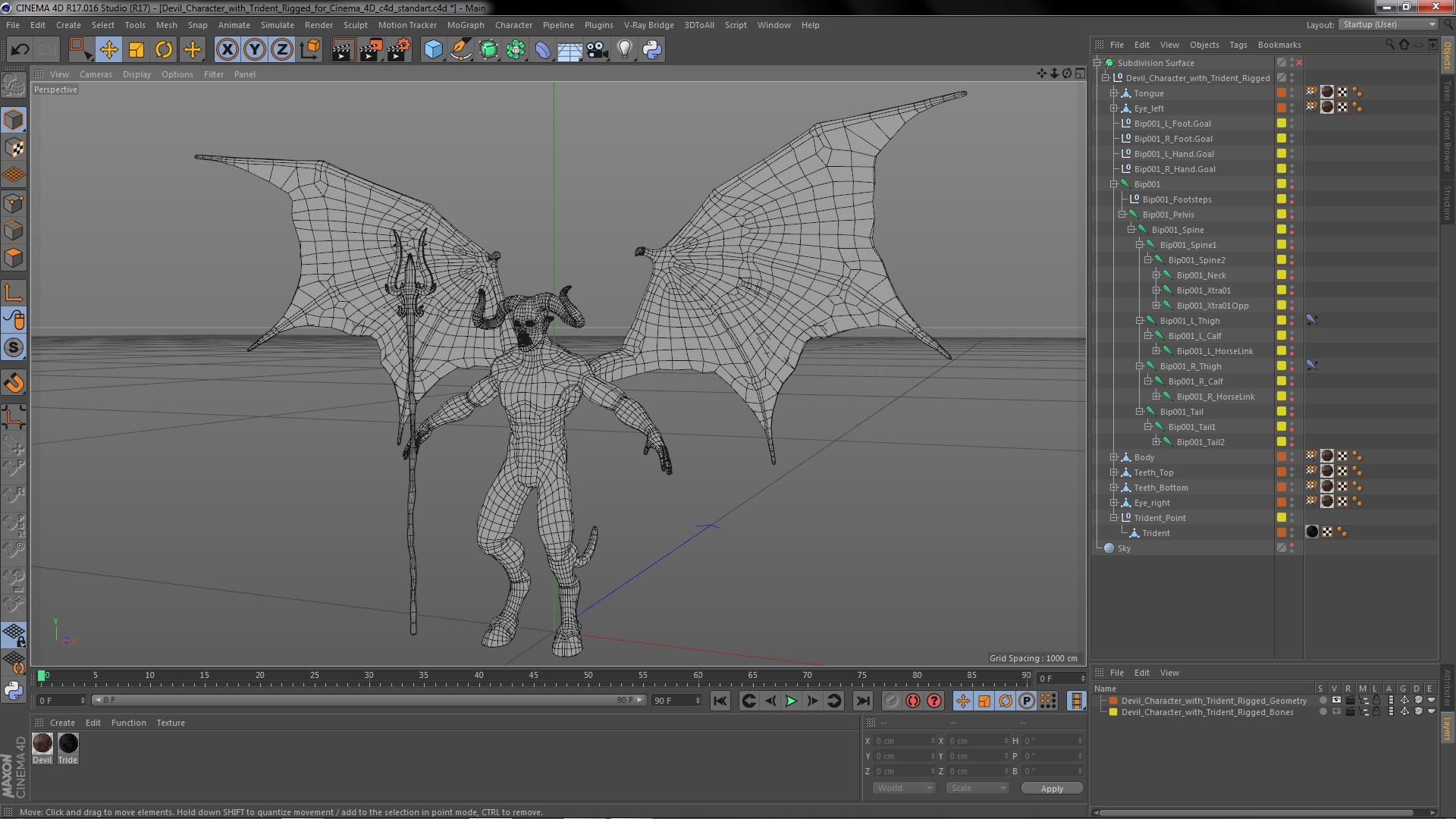Click Geometry layer orange color swatch
1456x819 pixels.
pos(1113,701)
